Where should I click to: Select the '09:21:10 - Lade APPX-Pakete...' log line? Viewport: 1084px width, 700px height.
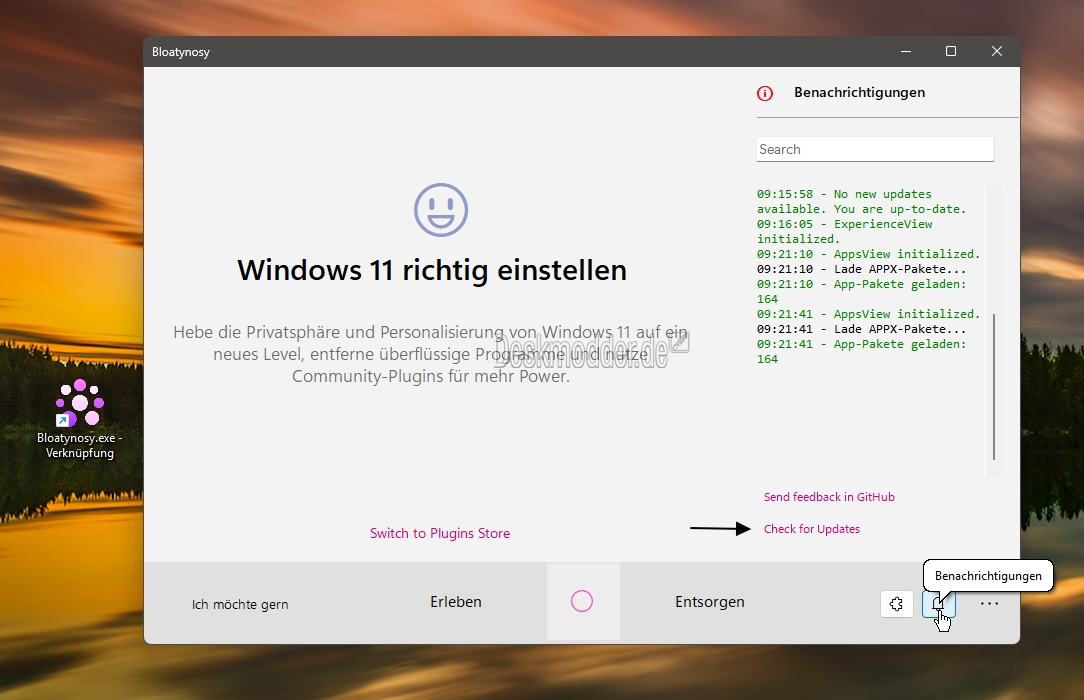[861, 269]
